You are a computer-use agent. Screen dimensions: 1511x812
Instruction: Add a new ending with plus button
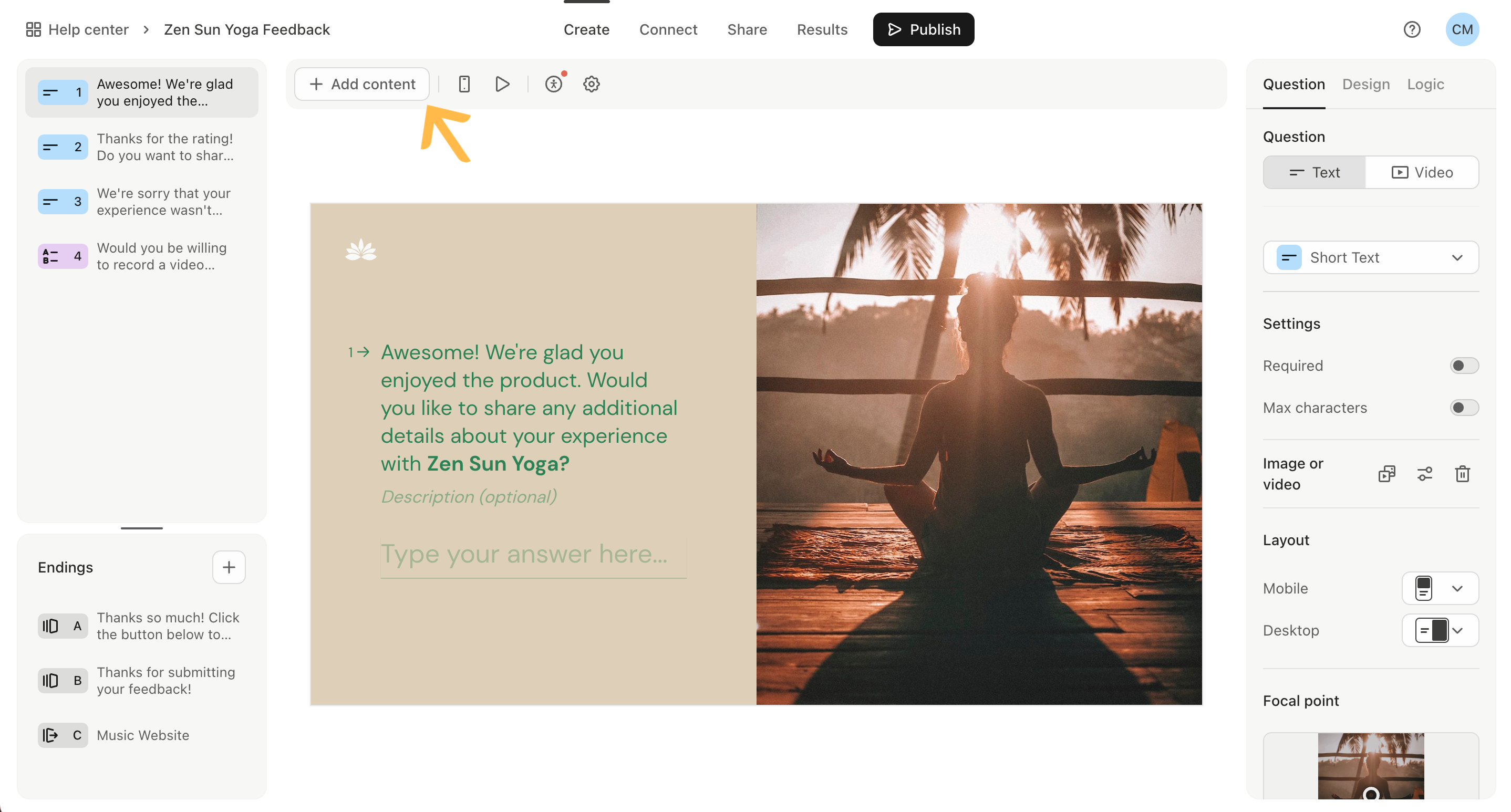229,567
